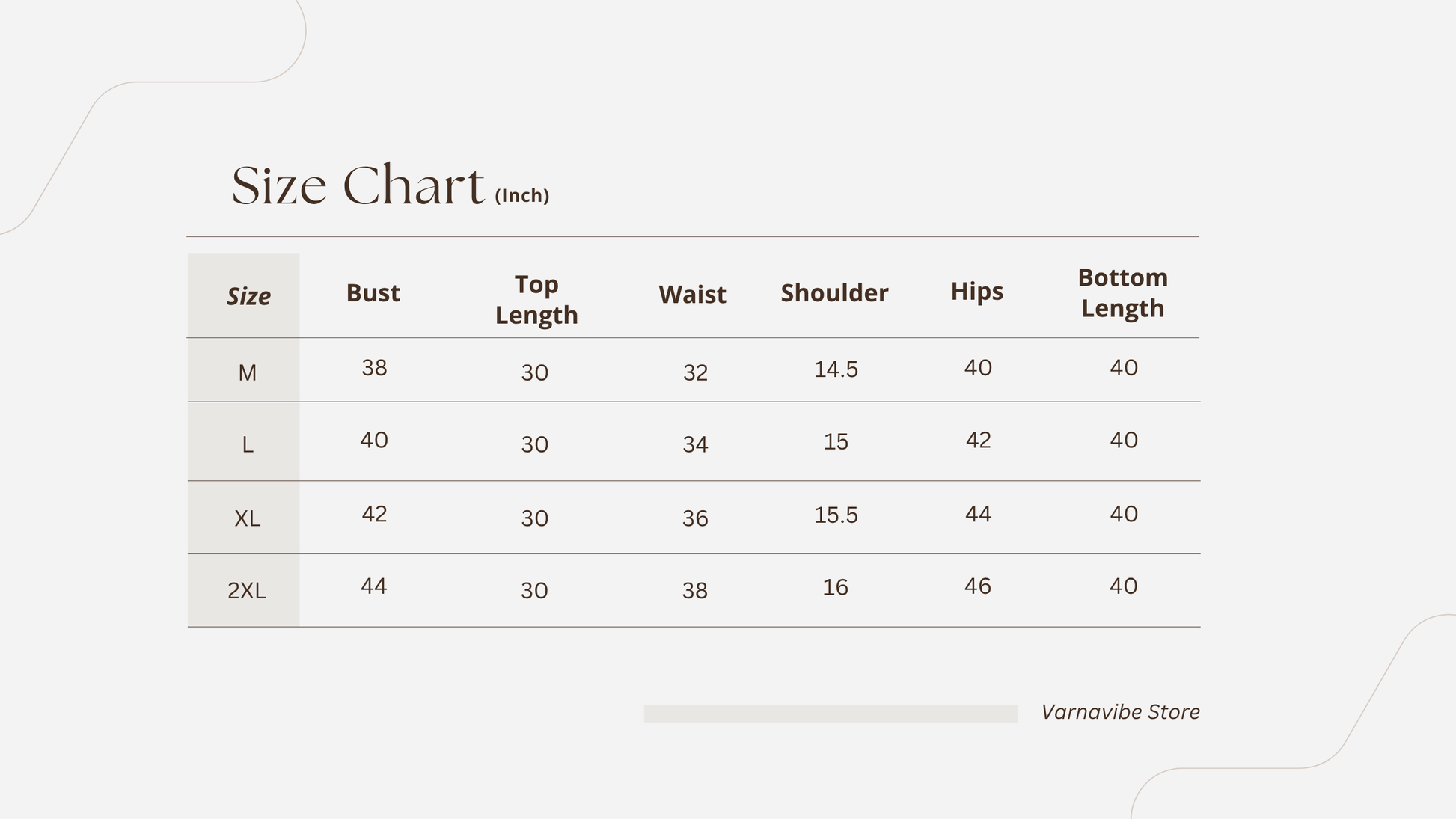Select the bust value 38 for size M
The width and height of the screenshot is (1456, 819).
tap(374, 368)
